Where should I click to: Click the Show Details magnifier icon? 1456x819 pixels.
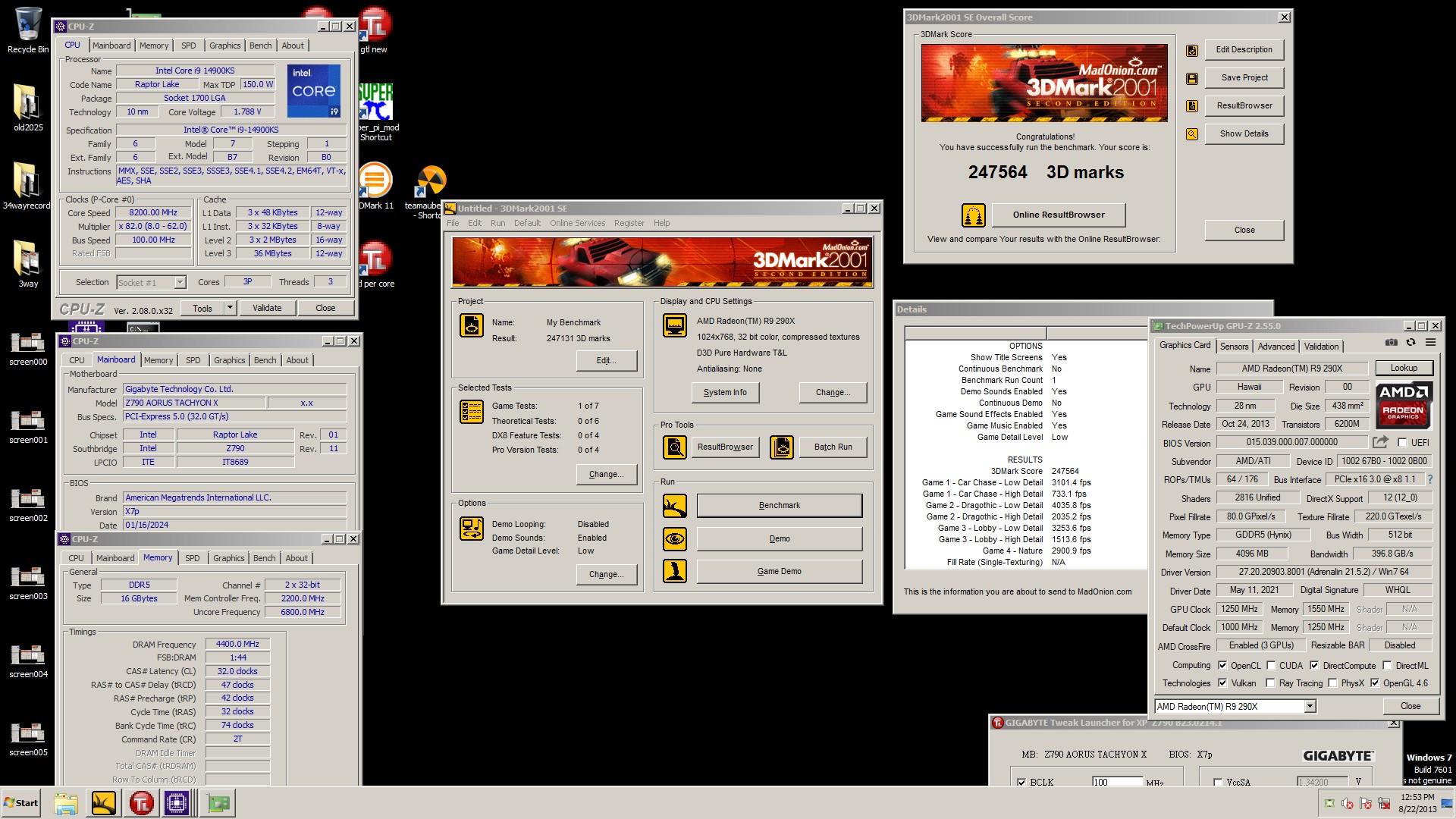pos(1192,134)
